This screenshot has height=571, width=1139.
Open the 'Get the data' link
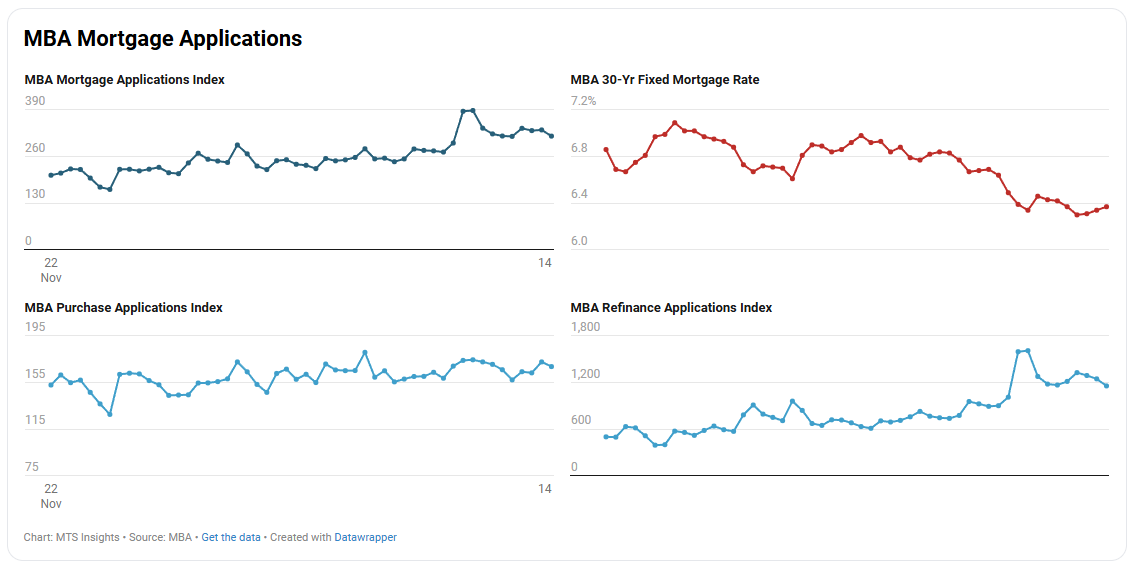(231, 537)
